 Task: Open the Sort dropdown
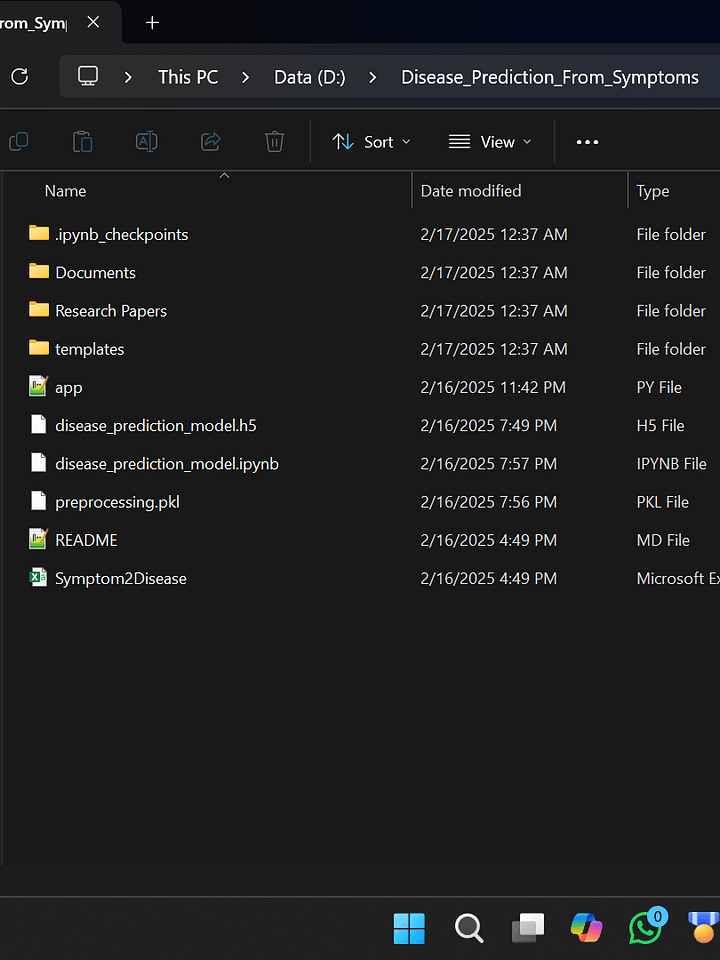point(372,142)
